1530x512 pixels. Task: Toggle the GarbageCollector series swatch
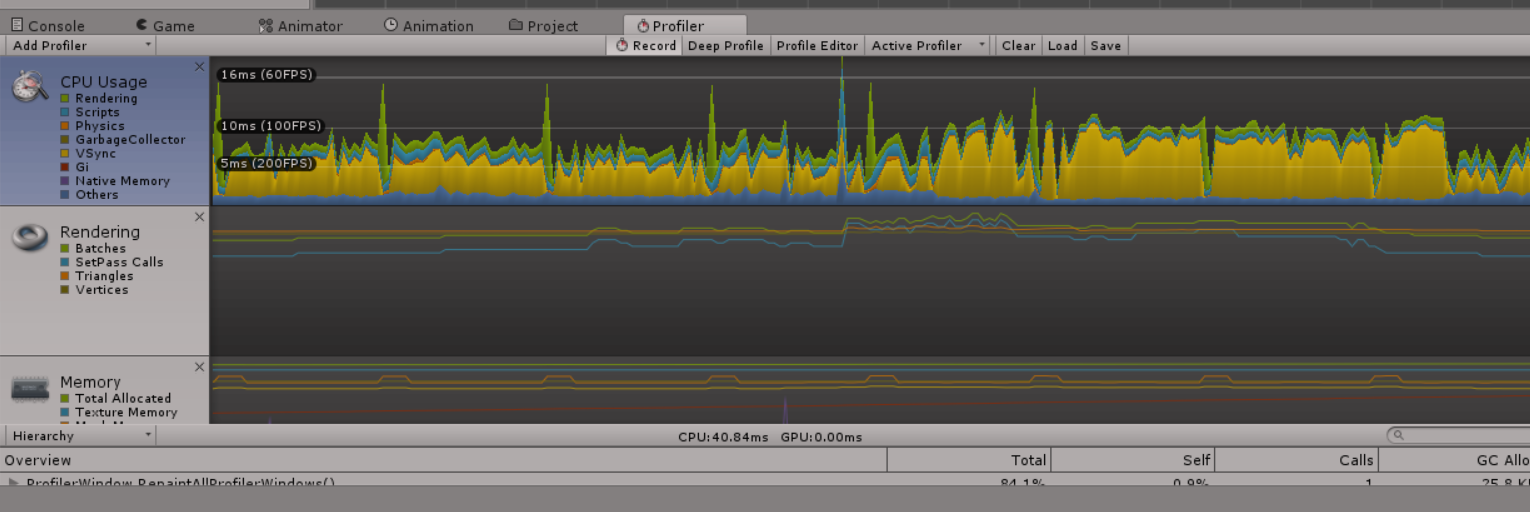point(65,140)
